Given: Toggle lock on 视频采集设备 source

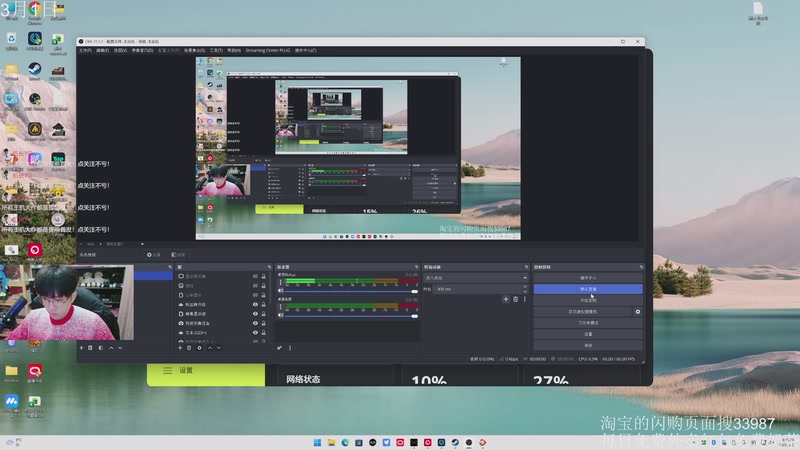Looking at the screenshot, I should 264,323.
